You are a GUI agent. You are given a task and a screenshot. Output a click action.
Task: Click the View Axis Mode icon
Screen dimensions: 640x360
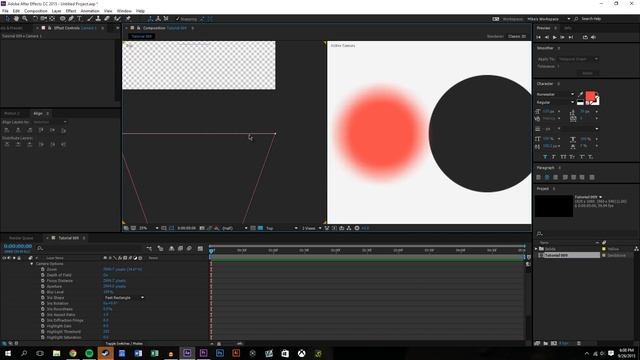[166, 19]
